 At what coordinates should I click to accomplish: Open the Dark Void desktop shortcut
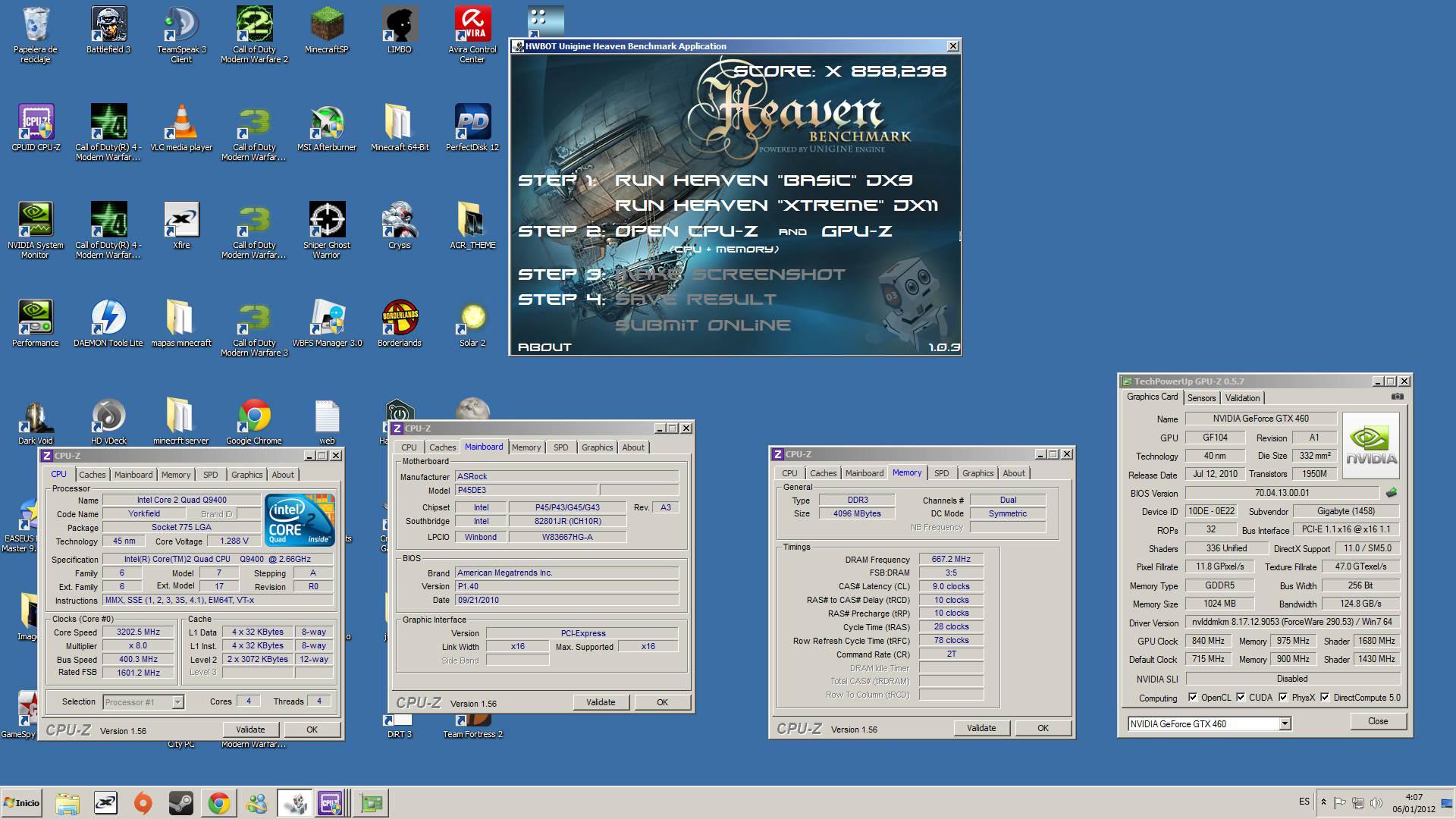(36, 421)
